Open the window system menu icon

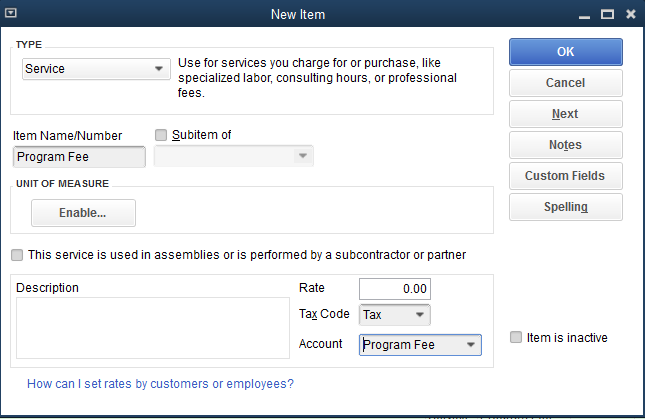[x=11, y=13]
